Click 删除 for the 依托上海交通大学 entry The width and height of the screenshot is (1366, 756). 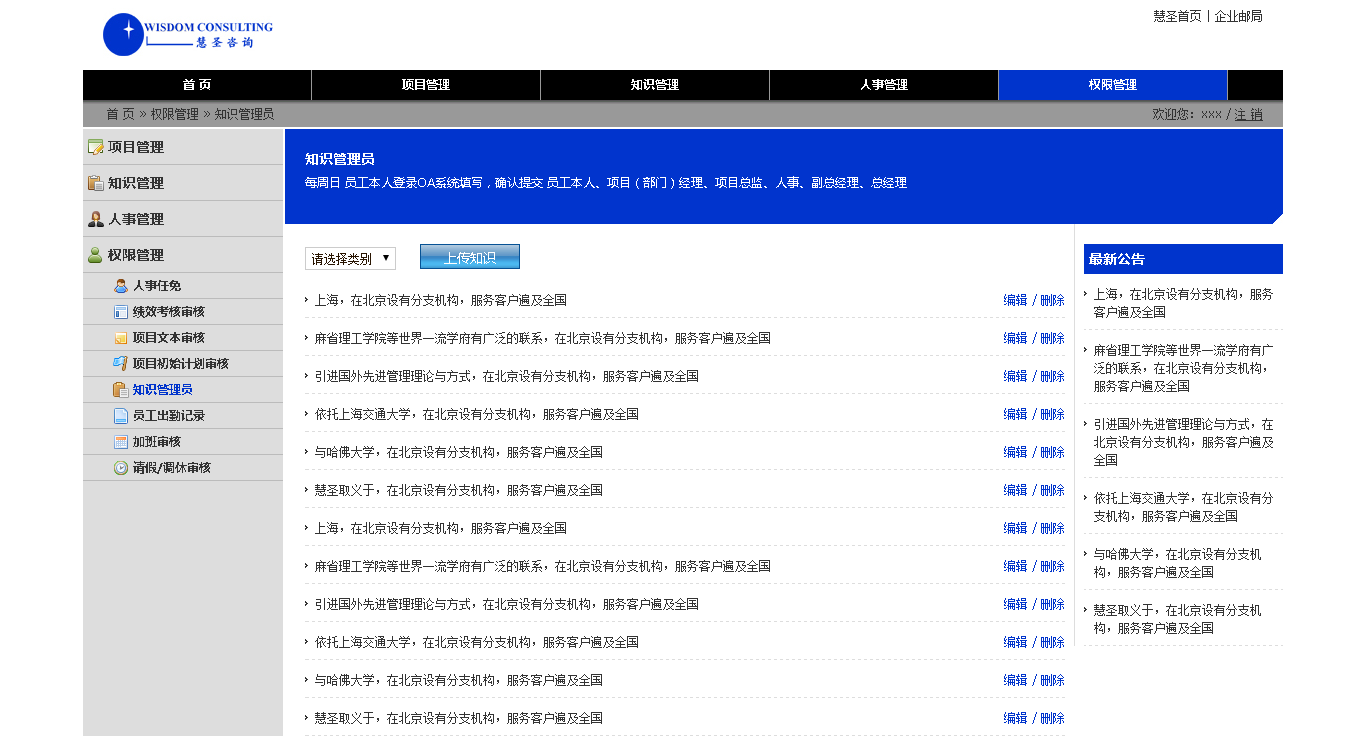pos(1052,414)
